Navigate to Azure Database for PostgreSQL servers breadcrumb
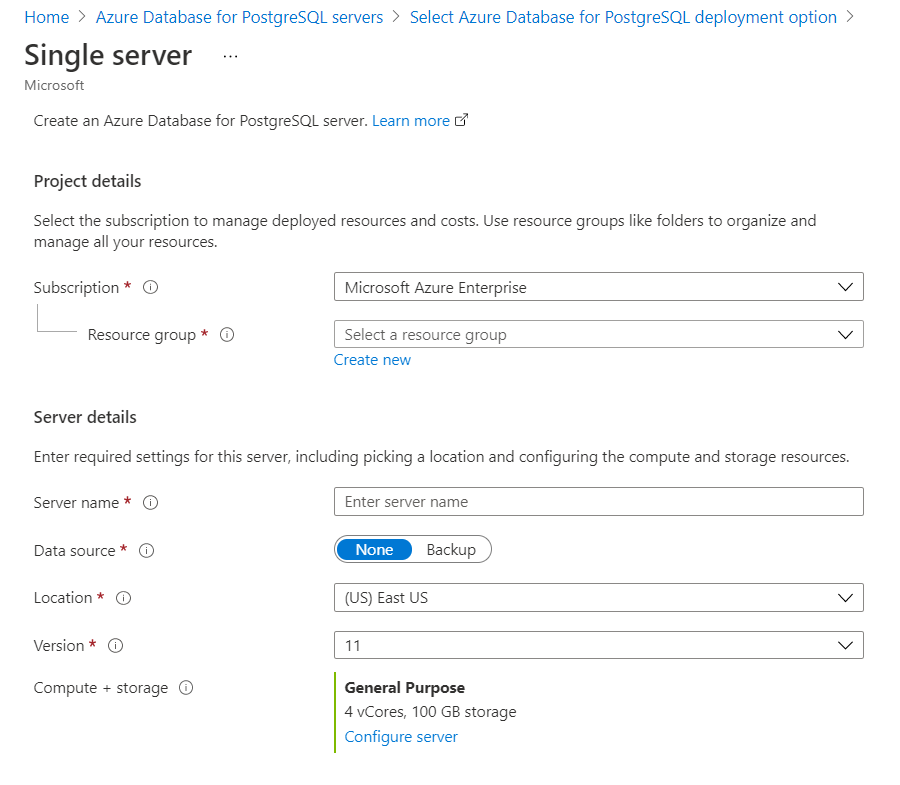Image resolution: width=900 pixels, height=785 pixels. click(x=239, y=17)
